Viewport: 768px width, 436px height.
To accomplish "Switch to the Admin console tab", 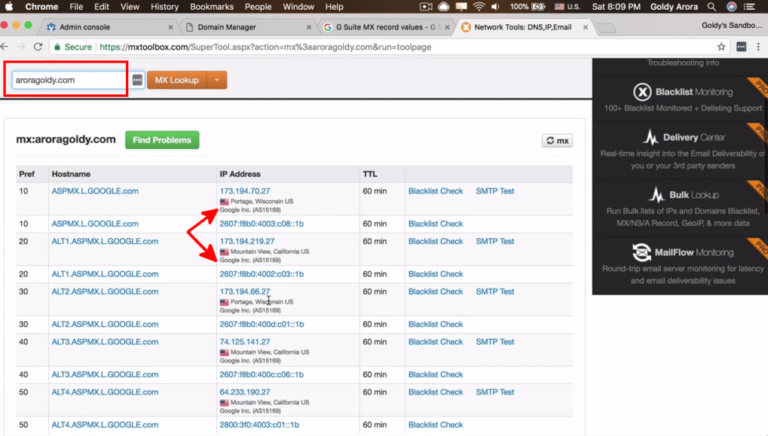I will click(x=108, y=27).
